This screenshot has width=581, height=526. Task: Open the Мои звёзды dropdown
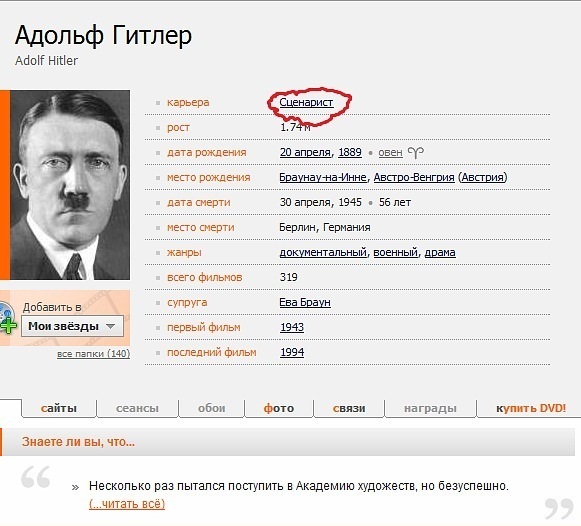pos(72,326)
